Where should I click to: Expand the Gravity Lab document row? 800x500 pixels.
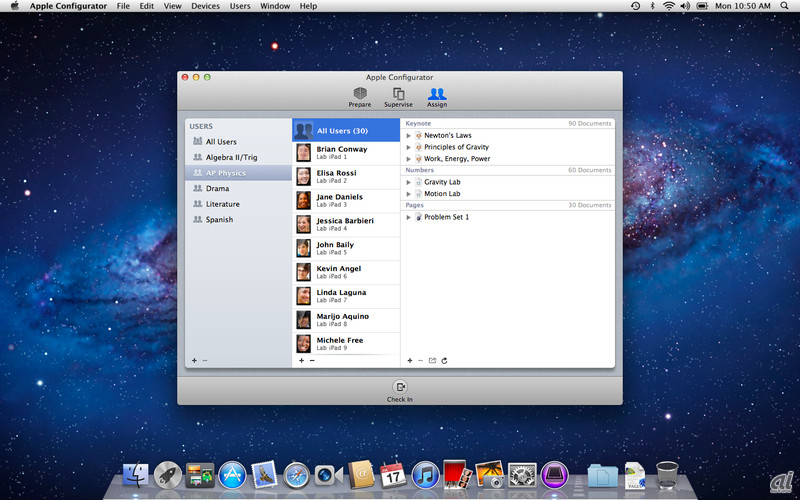408,182
